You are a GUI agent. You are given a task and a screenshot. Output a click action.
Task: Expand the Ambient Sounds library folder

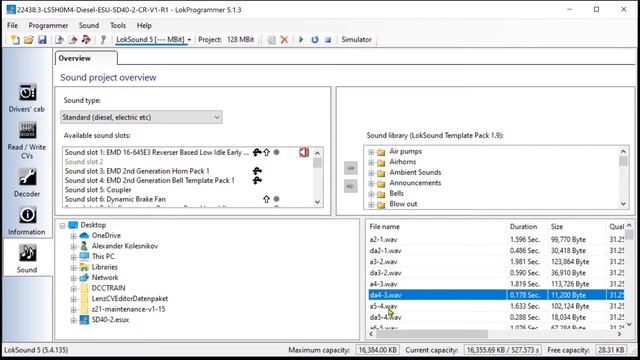click(371, 173)
